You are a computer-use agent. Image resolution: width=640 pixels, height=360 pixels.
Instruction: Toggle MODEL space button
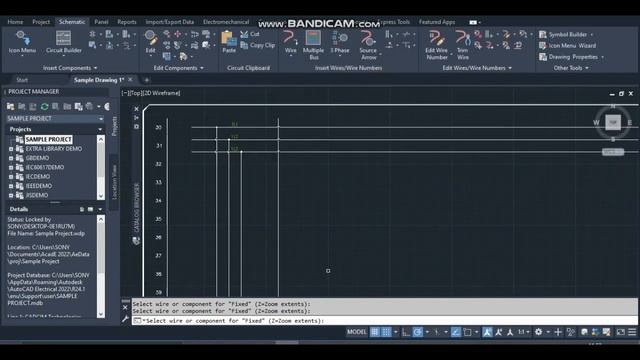coord(356,332)
